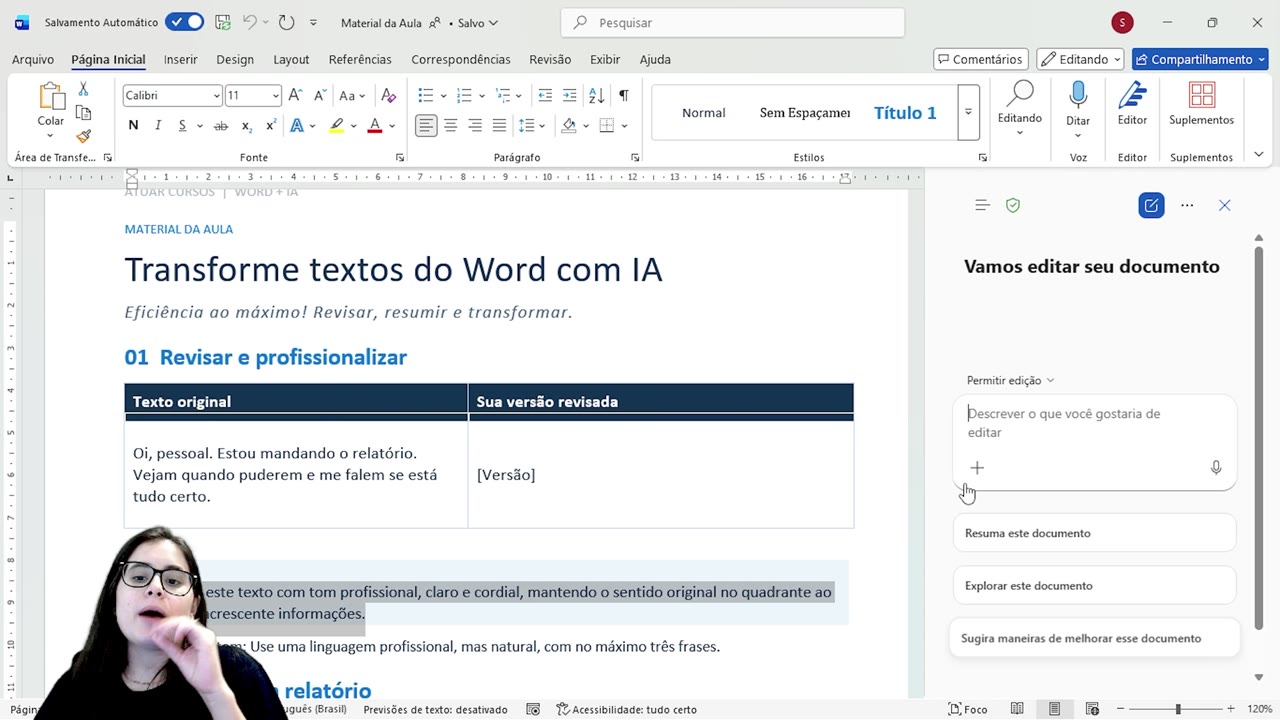Click the center alignment icon
Viewport: 1280px width, 720px height.
(x=451, y=125)
